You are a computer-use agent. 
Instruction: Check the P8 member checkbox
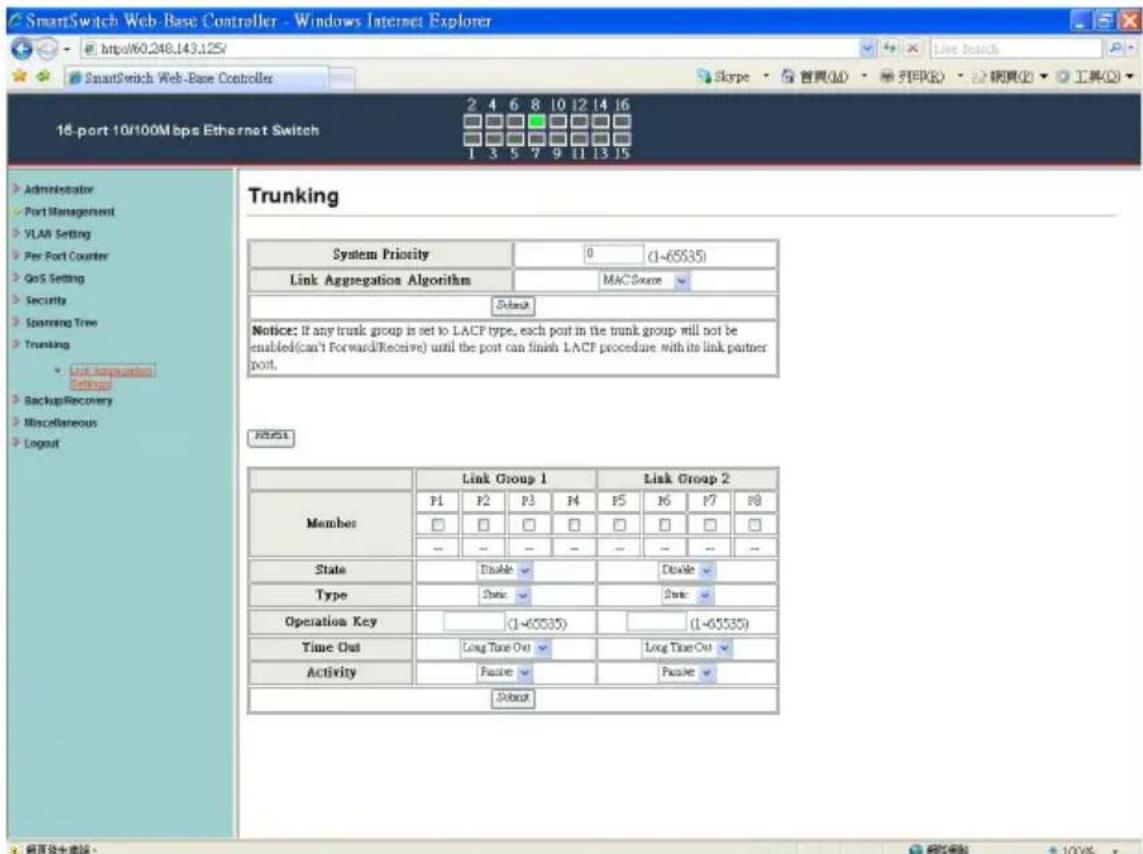click(754, 525)
